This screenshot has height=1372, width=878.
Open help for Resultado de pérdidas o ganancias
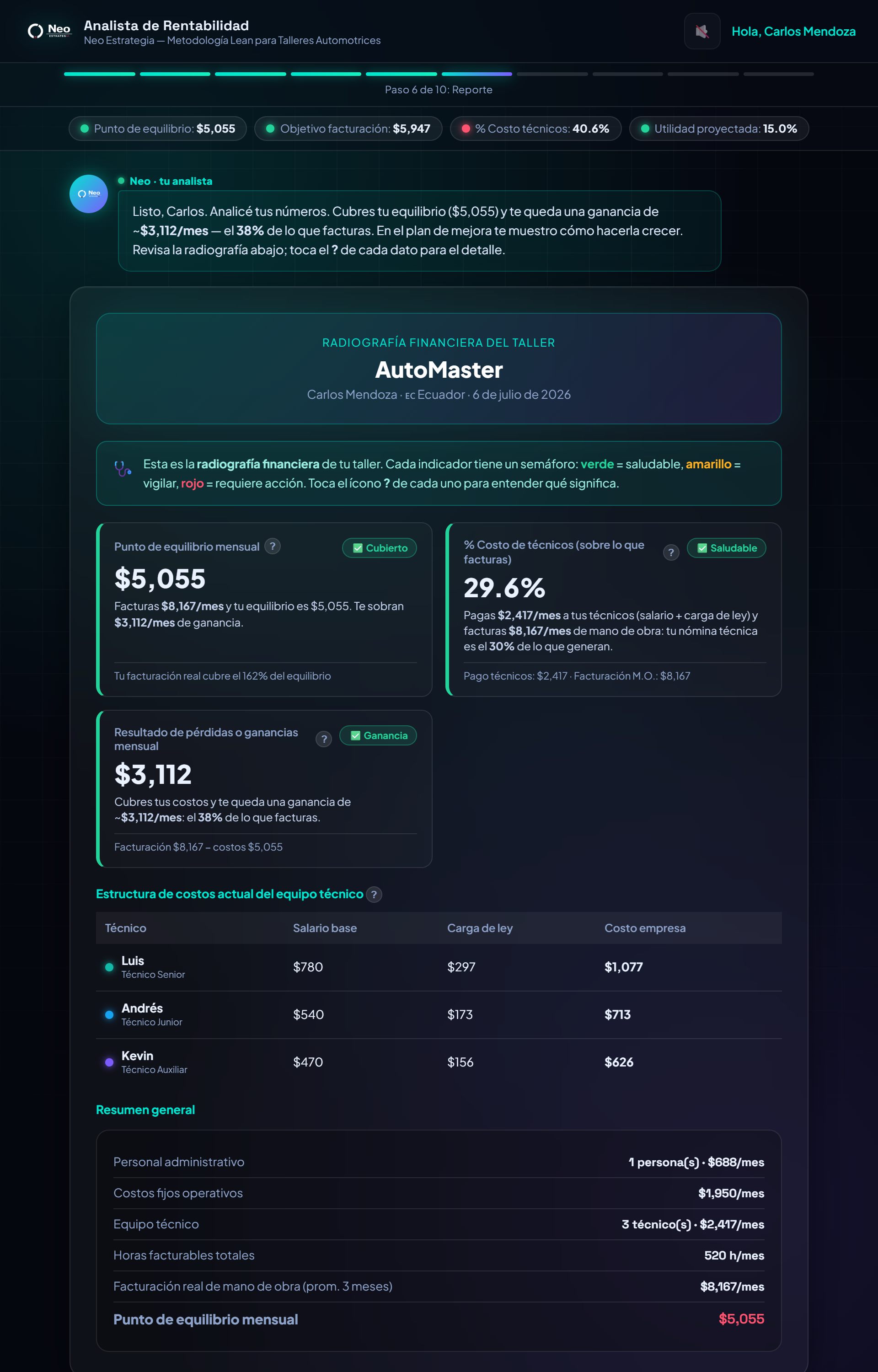pyautogui.click(x=324, y=740)
